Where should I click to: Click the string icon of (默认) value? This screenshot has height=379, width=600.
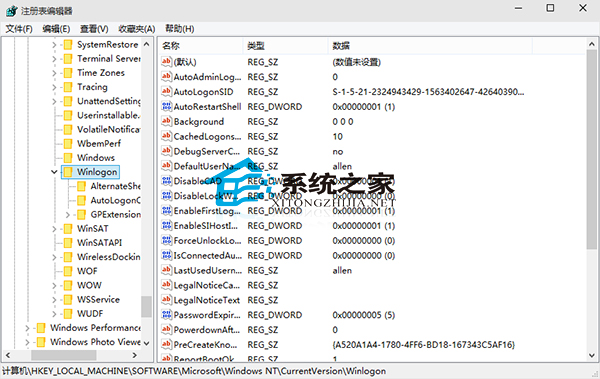click(x=166, y=62)
